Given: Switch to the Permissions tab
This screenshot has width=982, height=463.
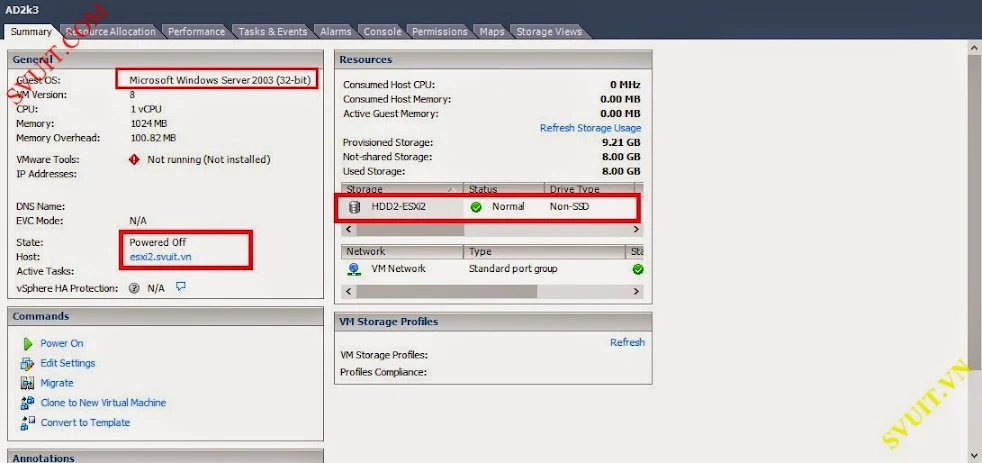Looking at the screenshot, I should (440, 31).
